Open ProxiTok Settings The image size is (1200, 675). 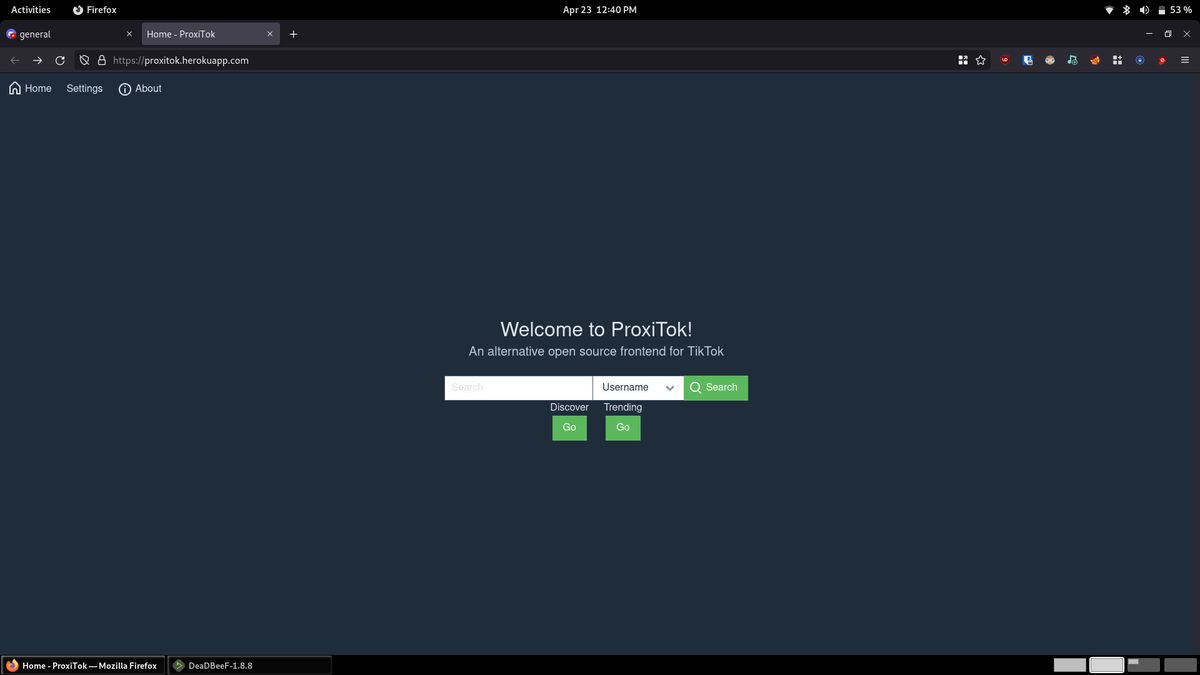pos(84,88)
